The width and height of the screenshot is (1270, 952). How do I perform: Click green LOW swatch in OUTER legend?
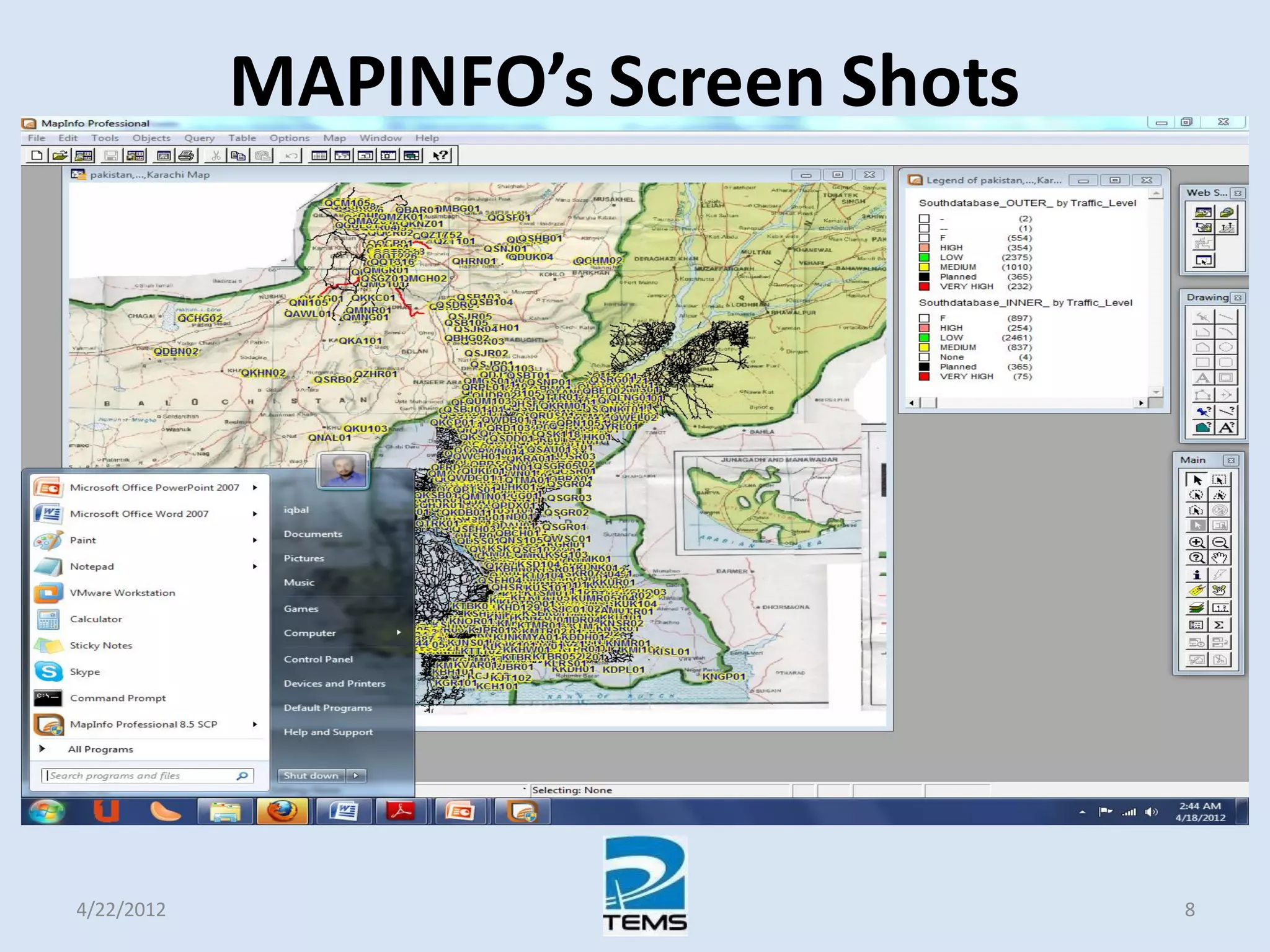click(924, 257)
